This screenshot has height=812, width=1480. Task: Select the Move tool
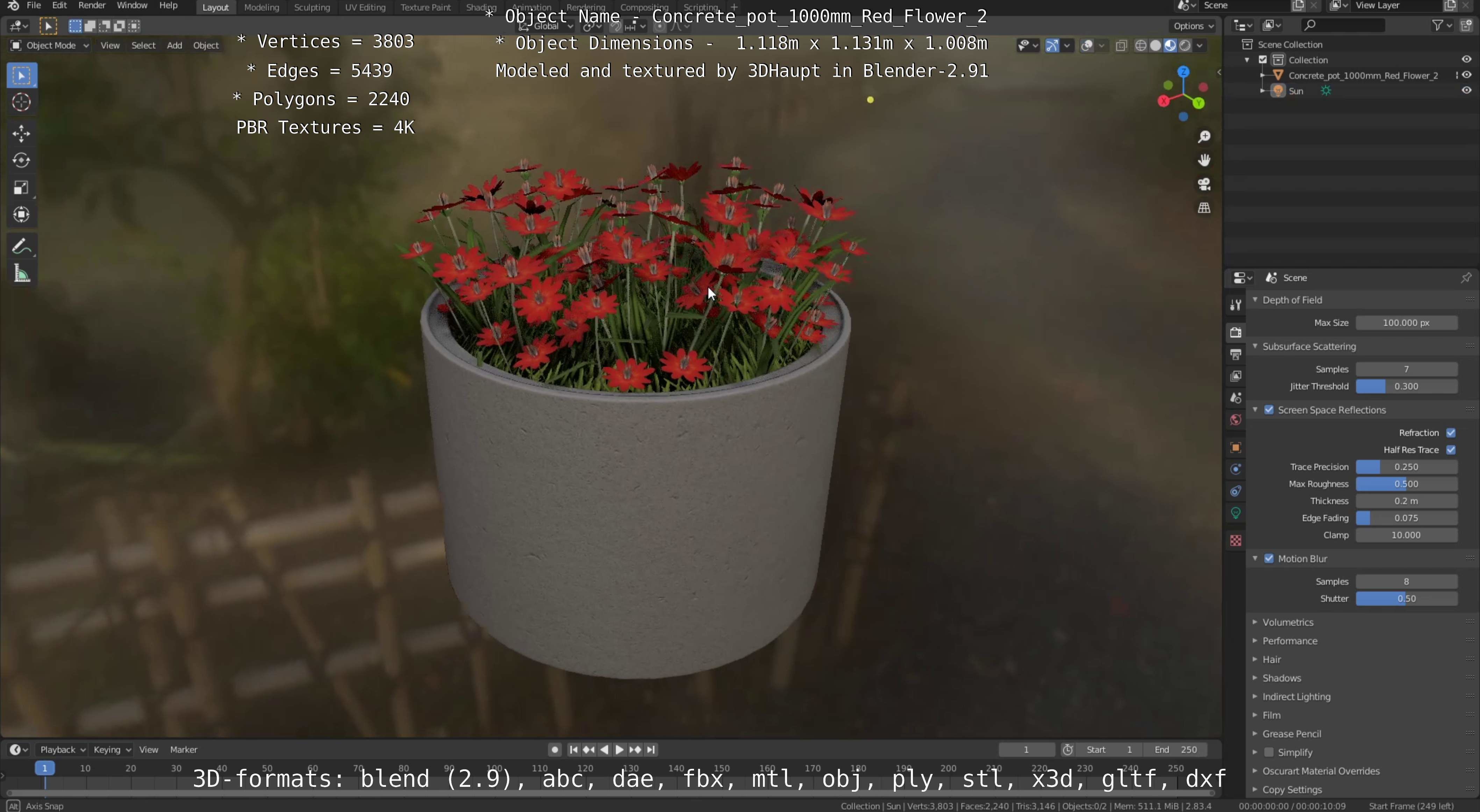coord(22,133)
